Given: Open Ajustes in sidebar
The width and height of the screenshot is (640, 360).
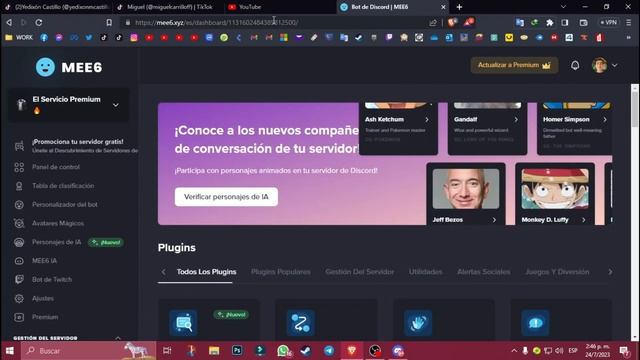Looking at the screenshot, I should click(43, 298).
